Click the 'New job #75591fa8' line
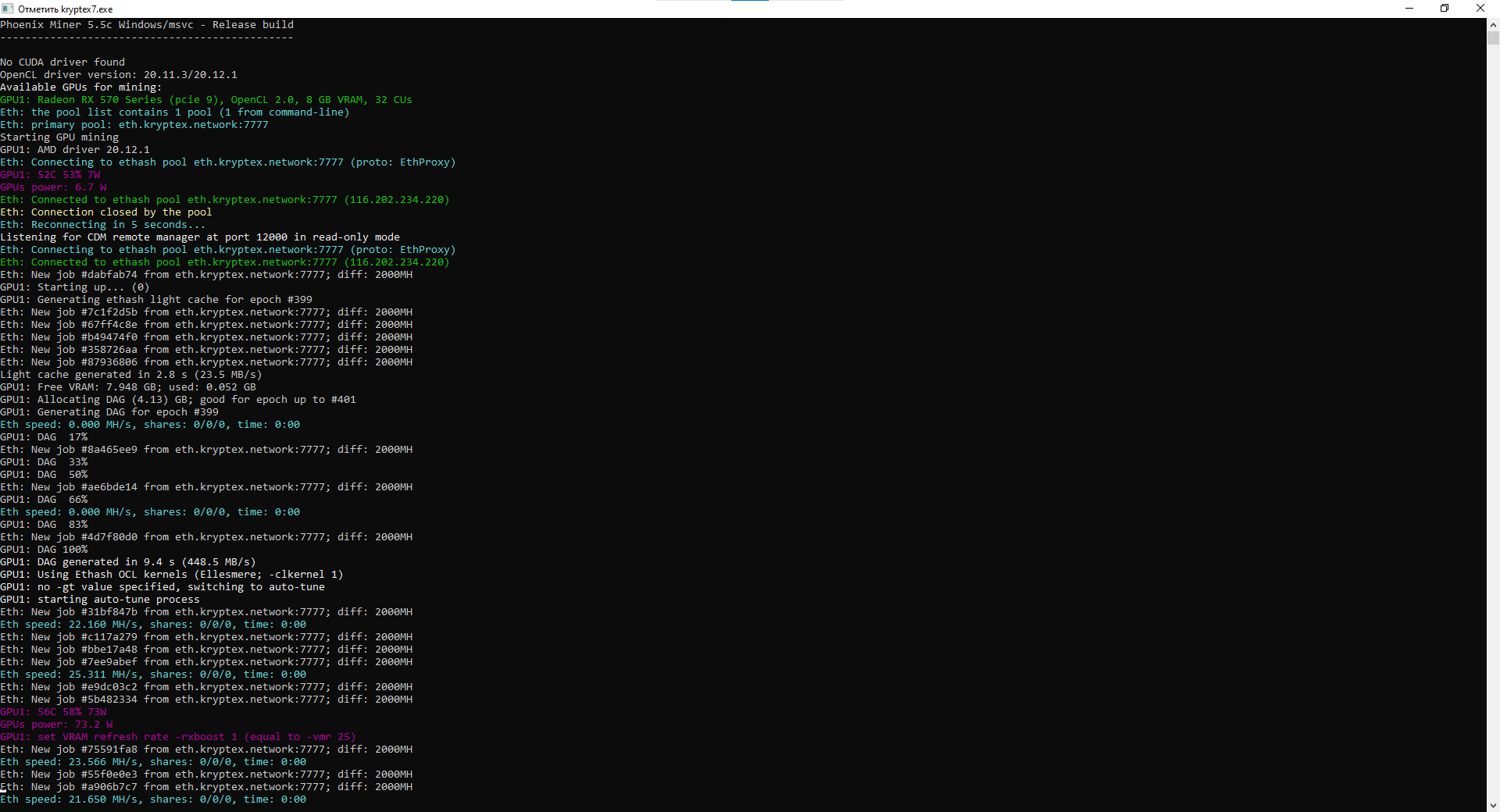This screenshot has width=1500, height=812. click(x=206, y=750)
